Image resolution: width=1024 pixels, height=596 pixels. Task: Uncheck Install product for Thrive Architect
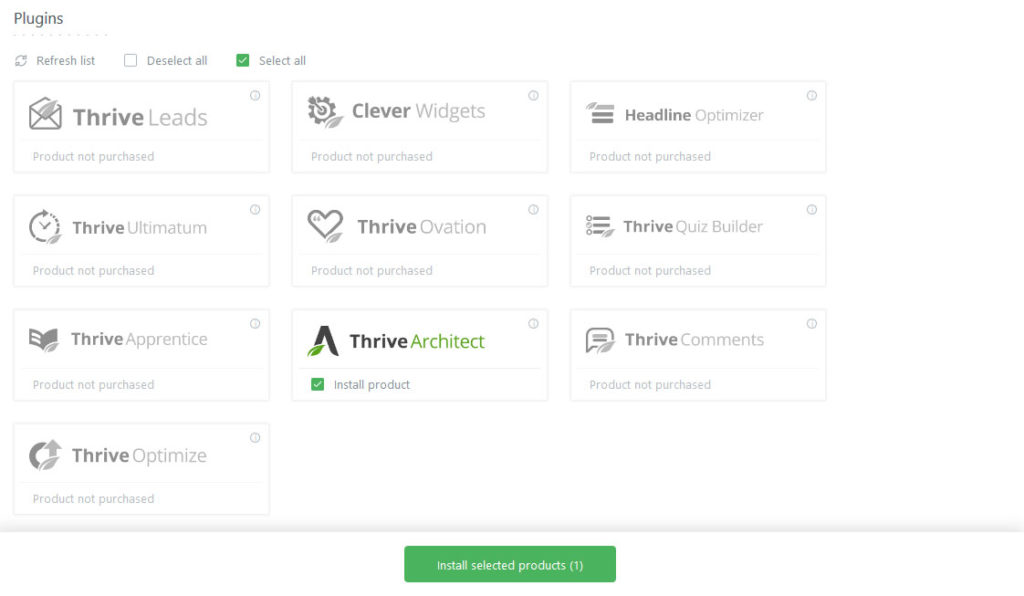(317, 384)
